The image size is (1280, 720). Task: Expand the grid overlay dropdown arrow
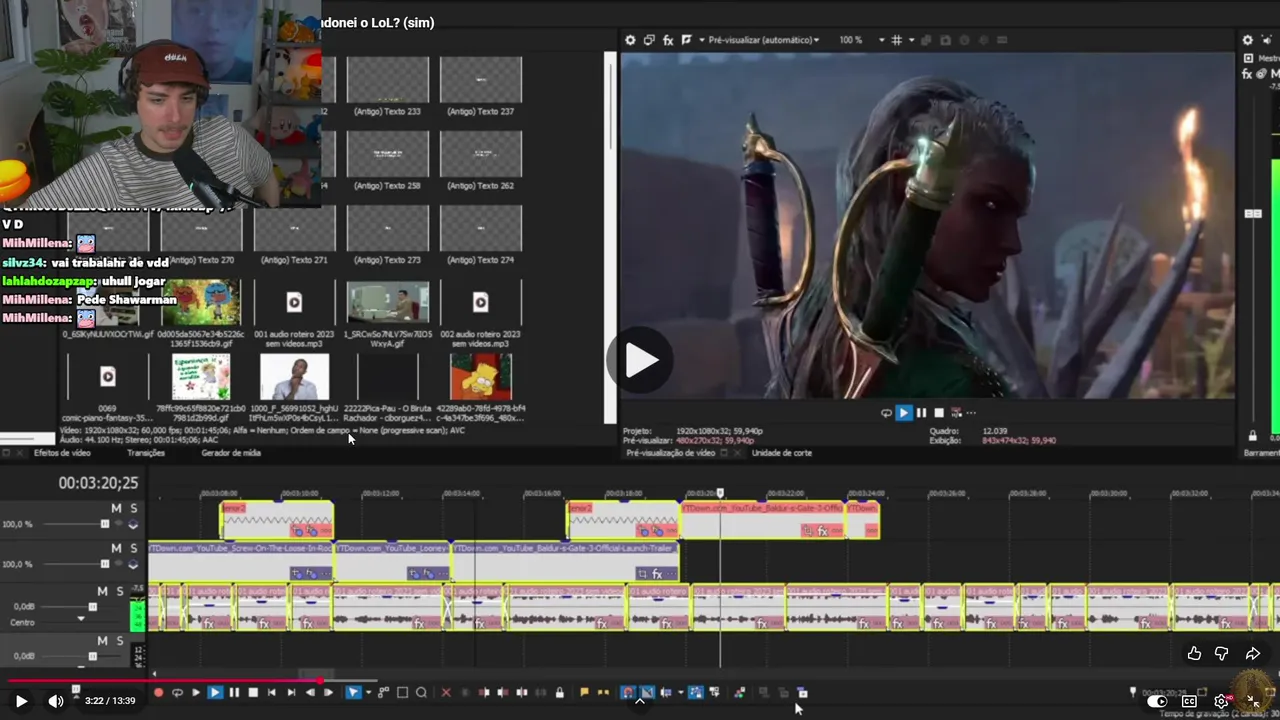(912, 40)
